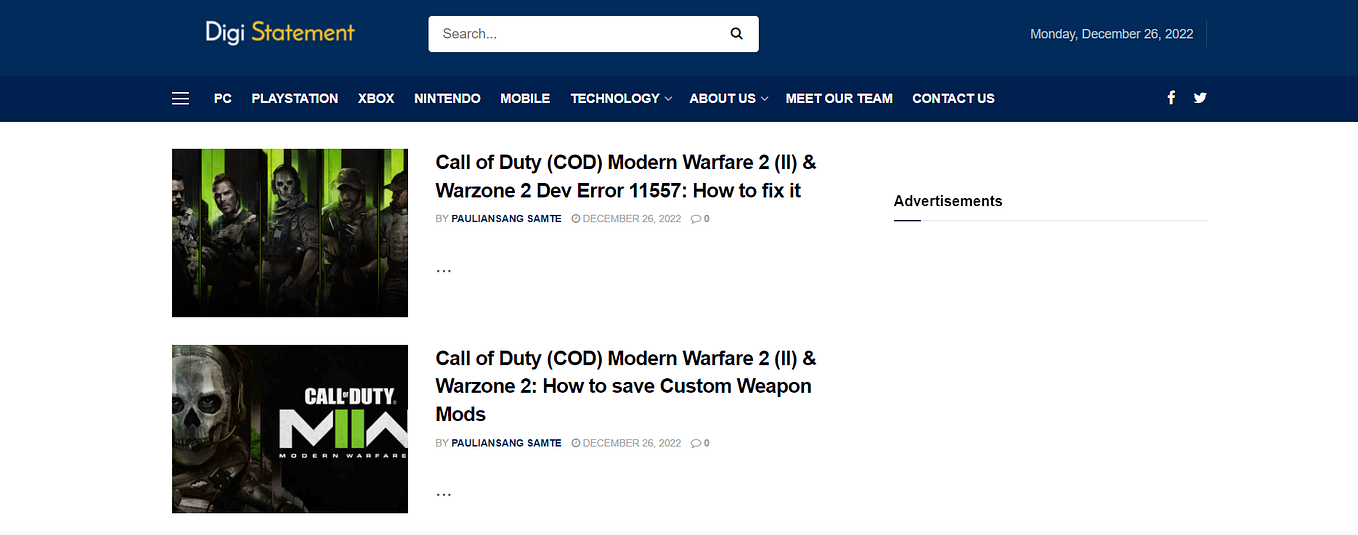The image size is (1358, 535).
Task: Expand the Technology dropdown menu
Action: click(620, 98)
